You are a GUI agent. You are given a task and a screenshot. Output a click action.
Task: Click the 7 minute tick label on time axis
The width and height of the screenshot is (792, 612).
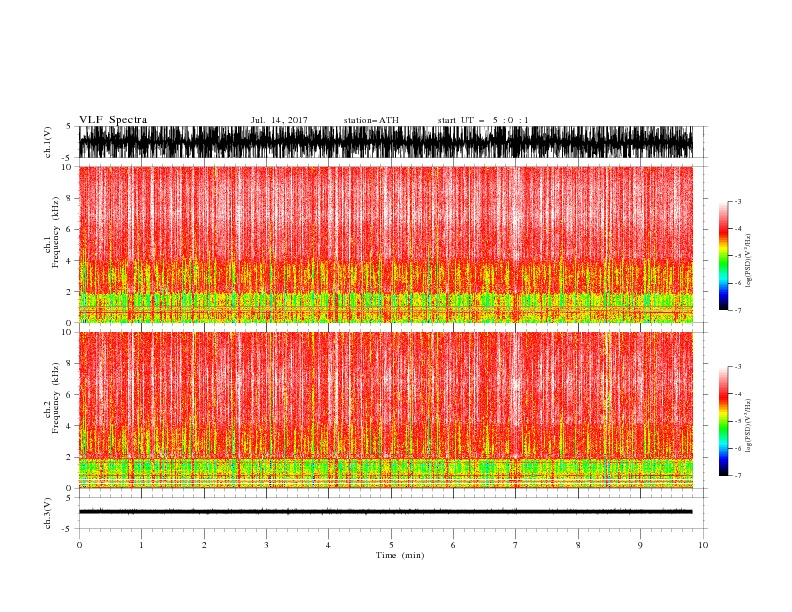(516, 545)
